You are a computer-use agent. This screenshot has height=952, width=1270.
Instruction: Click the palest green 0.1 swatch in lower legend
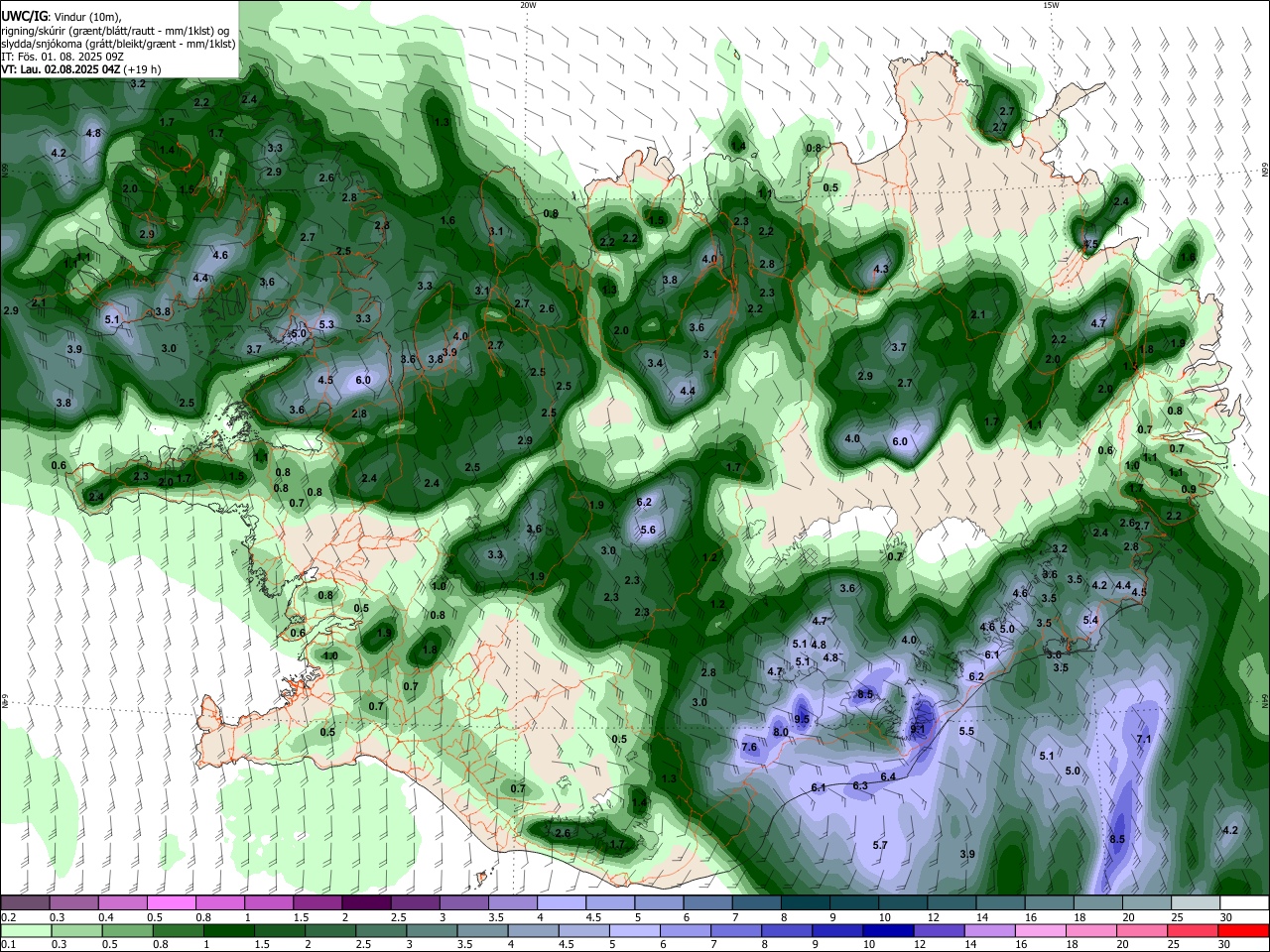click(x=25, y=931)
